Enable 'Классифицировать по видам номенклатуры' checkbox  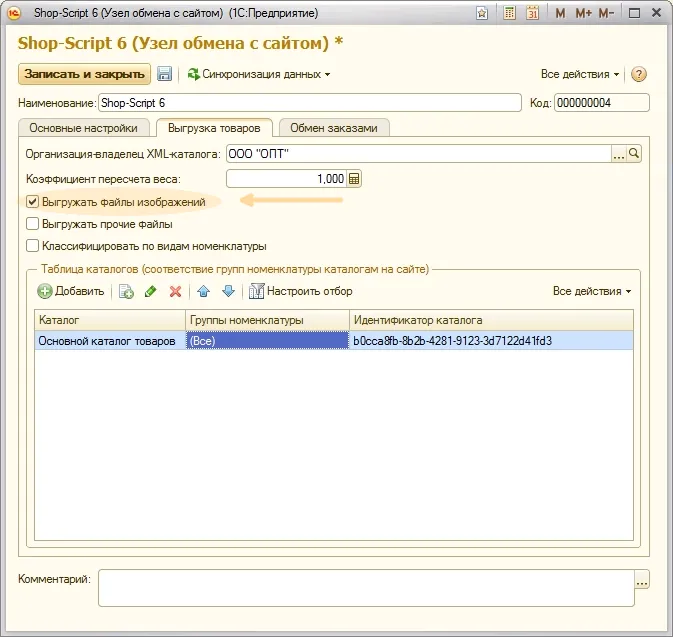tap(33, 246)
